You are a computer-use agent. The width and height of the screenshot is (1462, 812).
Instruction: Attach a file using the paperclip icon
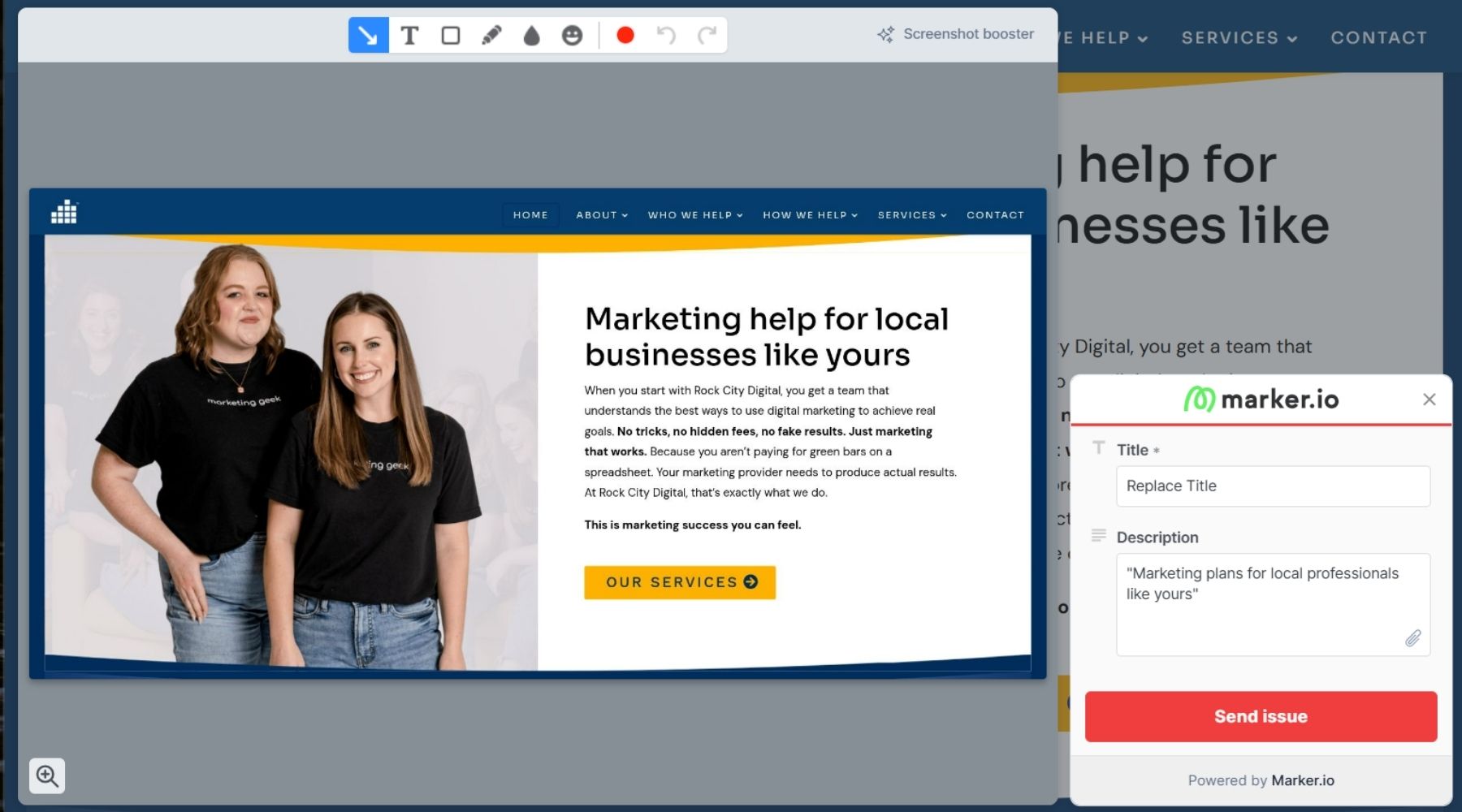point(1412,638)
